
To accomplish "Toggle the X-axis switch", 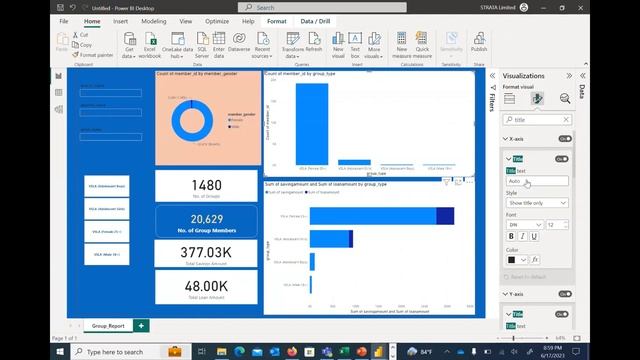I will pos(565,139).
